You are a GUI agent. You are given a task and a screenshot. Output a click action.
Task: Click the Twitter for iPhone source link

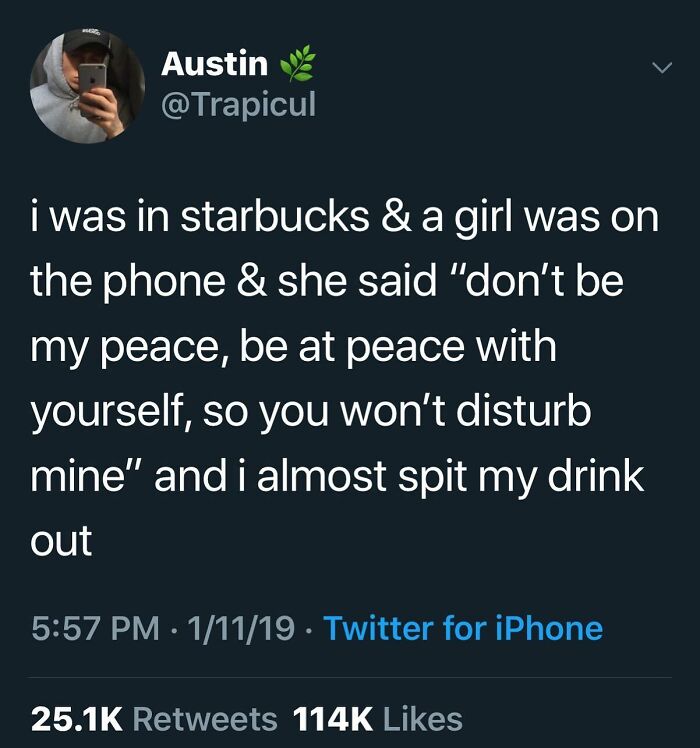[463, 628]
